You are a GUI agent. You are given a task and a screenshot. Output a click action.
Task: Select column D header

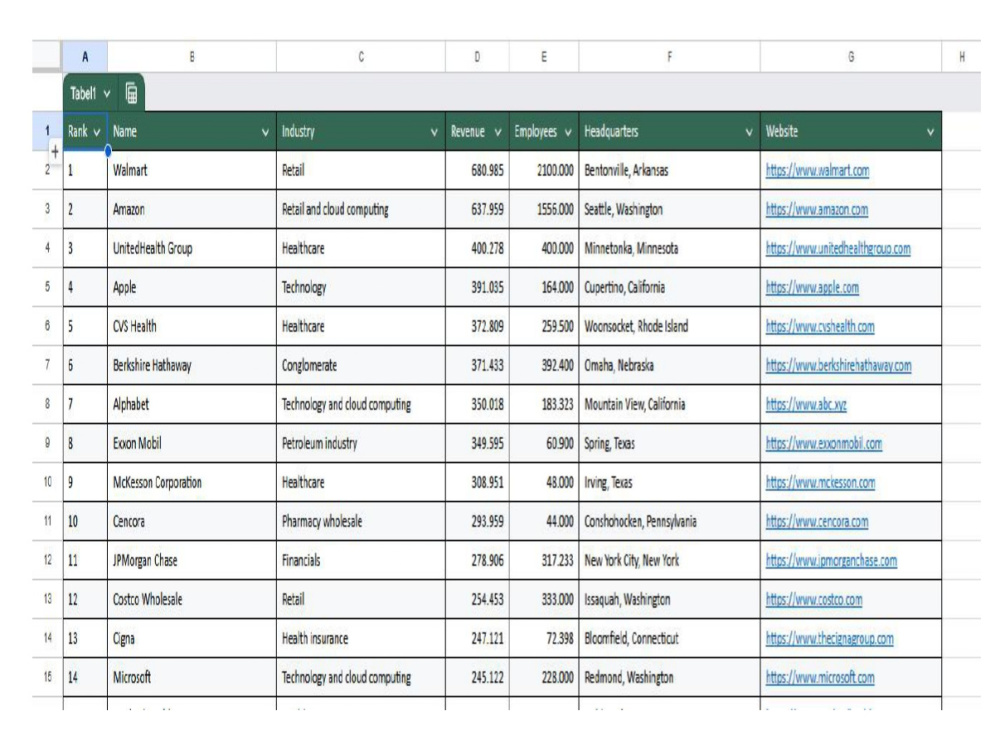477,57
